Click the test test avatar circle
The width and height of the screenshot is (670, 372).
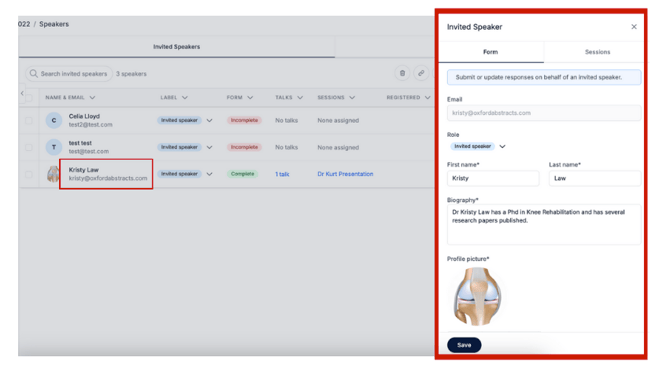(x=54, y=147)
